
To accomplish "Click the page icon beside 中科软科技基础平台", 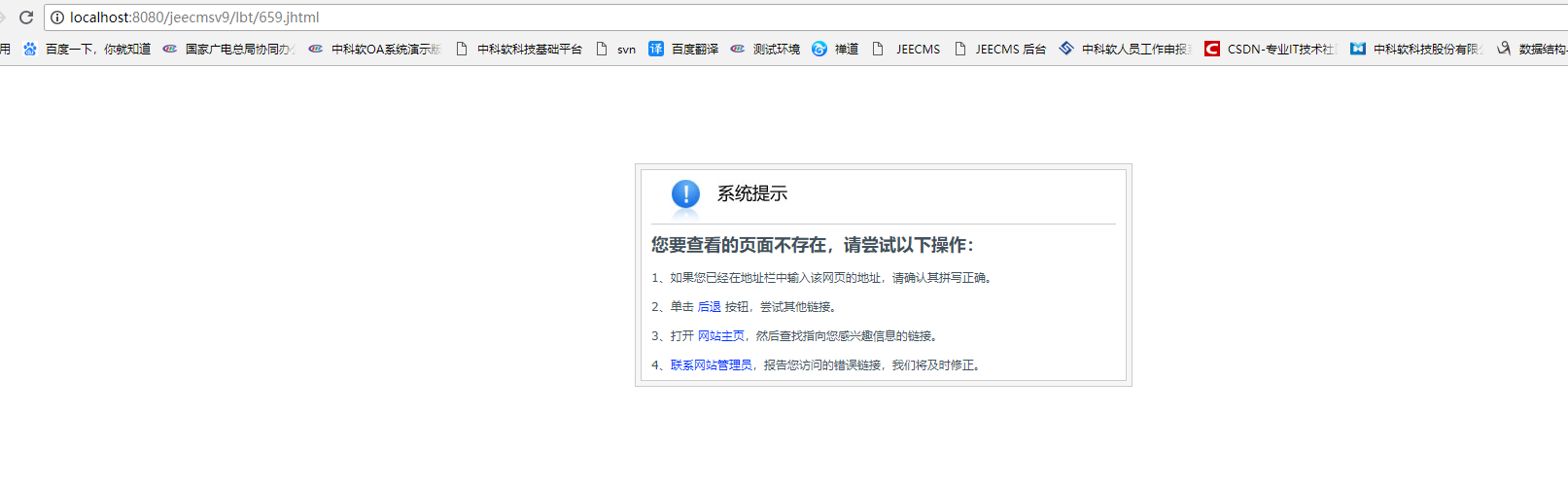I will pyautogui.click(x=462, y=49).
